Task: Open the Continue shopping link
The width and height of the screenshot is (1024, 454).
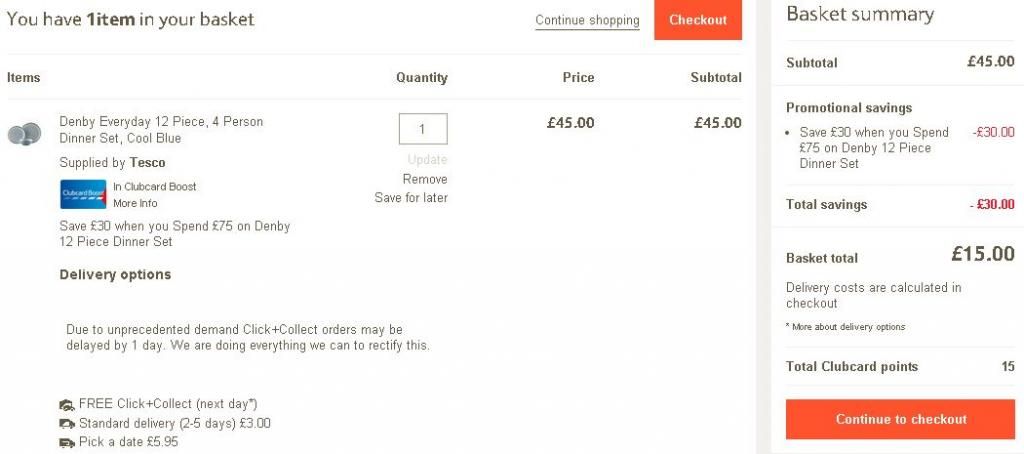Action: click(x=587, y=20)
